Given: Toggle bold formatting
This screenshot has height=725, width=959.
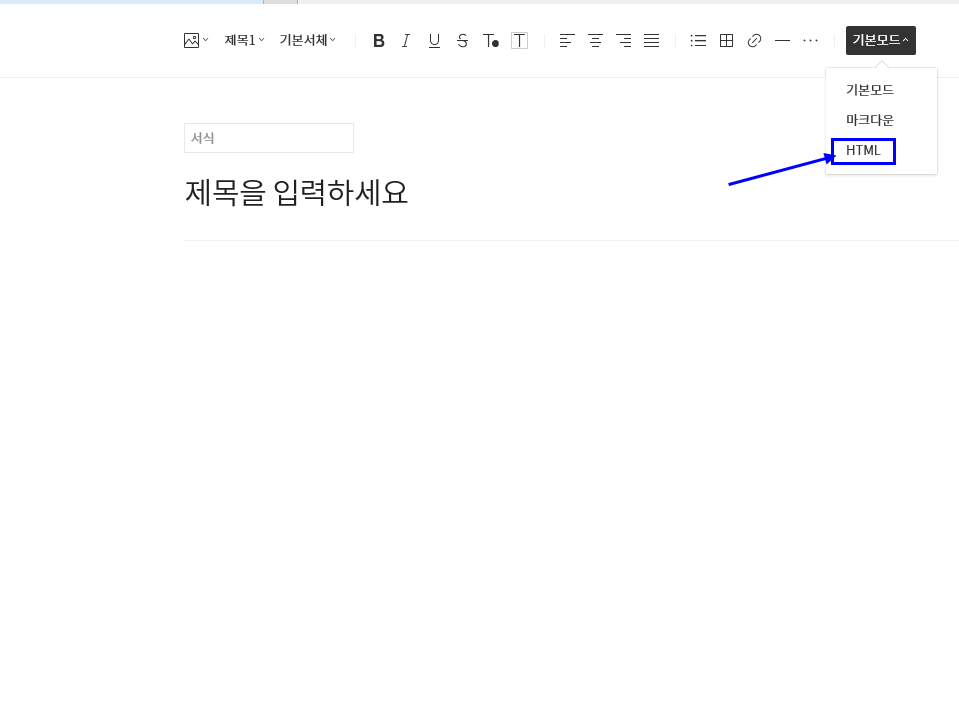Looking at the screenshot, I should tap(379, 41).
